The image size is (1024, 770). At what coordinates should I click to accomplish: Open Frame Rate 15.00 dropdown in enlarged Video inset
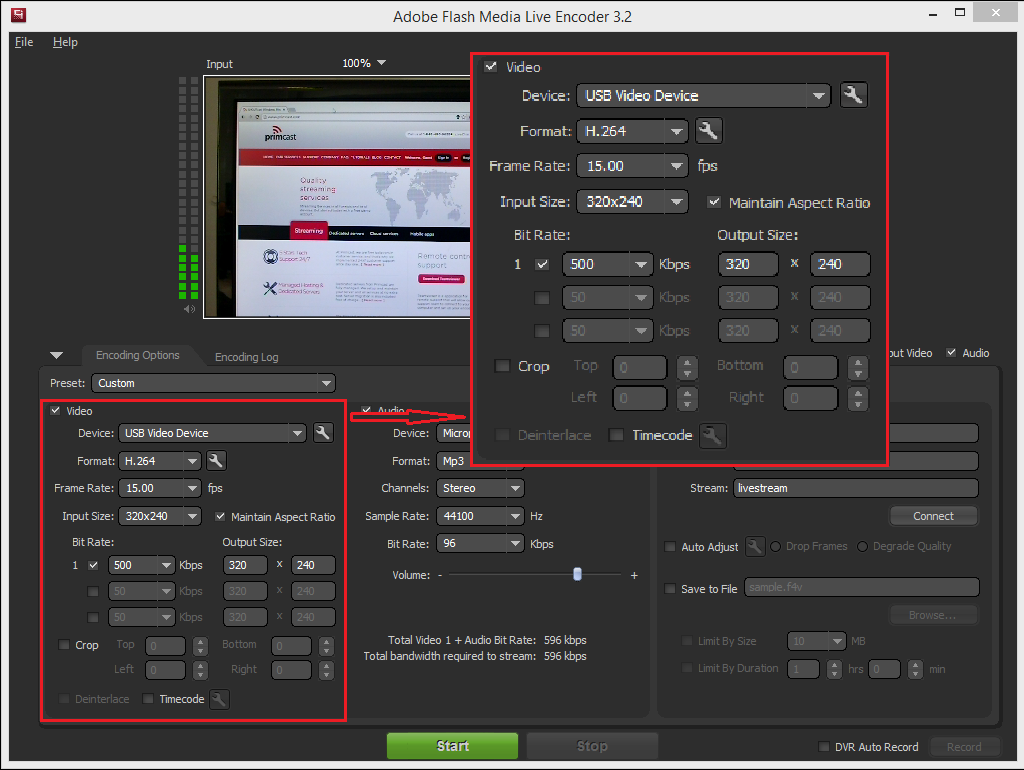(633, 166)
